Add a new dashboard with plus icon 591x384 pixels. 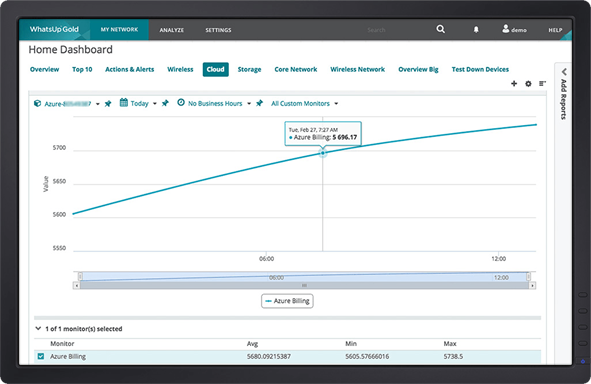coord(514,83)
